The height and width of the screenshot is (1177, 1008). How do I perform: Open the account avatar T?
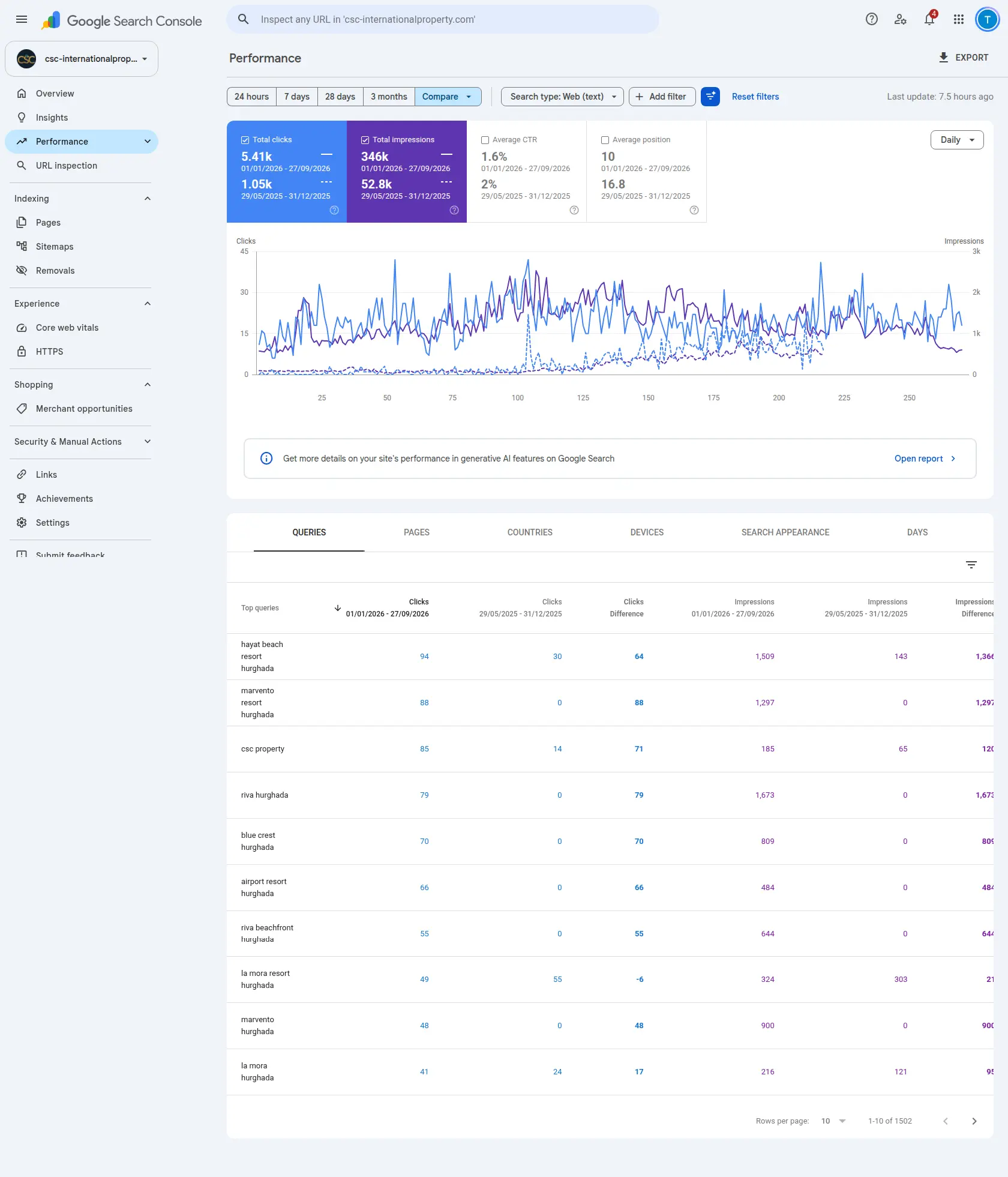tap(987, 19)
